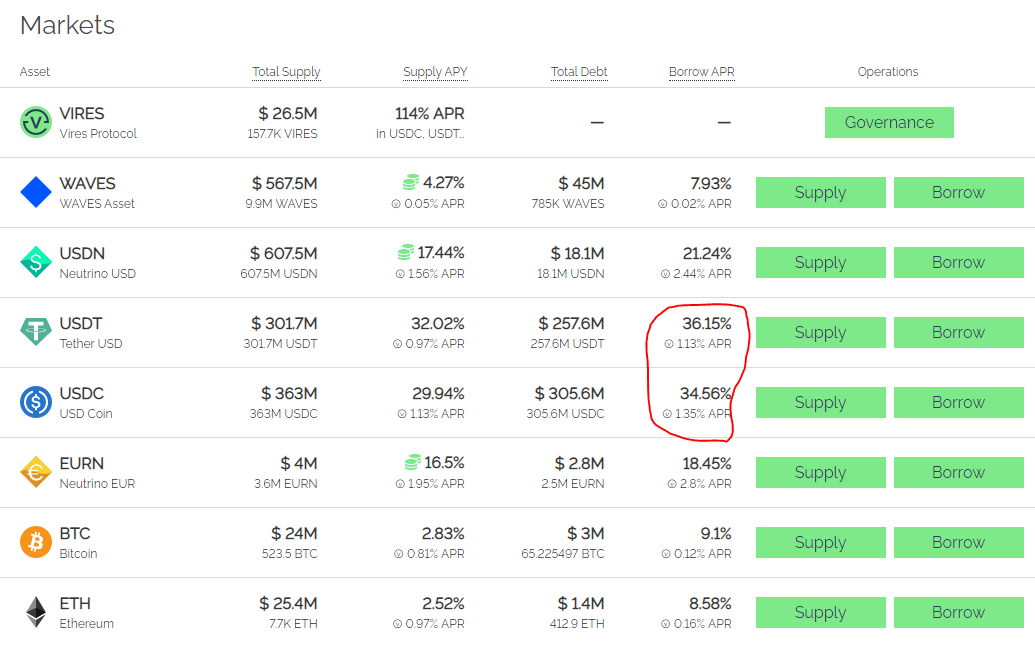The width and height of the screenshot is (1035, 651).
Task: Click the USDN asset name
Action: coord(82,254)
